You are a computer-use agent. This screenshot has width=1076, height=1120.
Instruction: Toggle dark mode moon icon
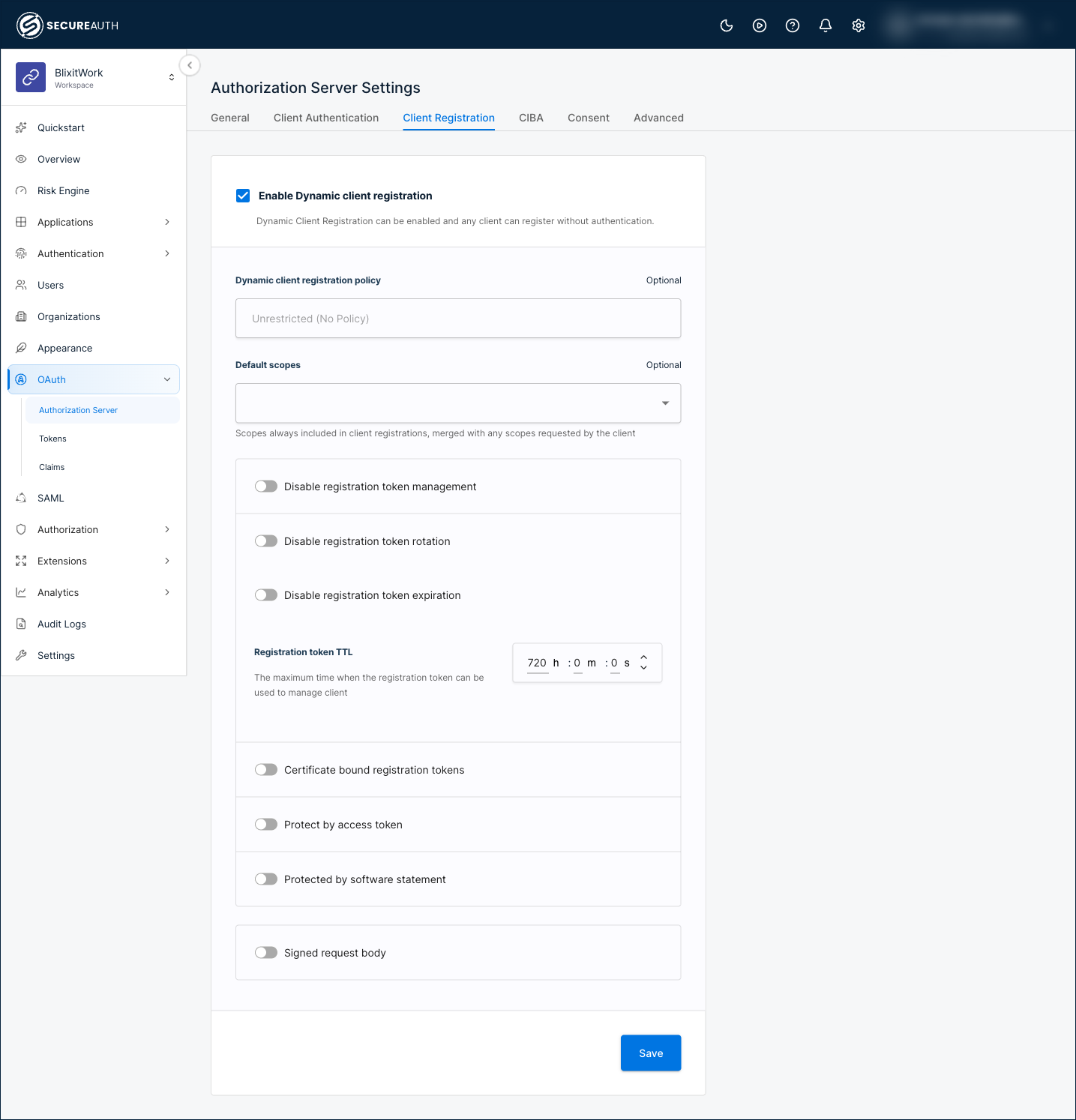pos(727,25)
